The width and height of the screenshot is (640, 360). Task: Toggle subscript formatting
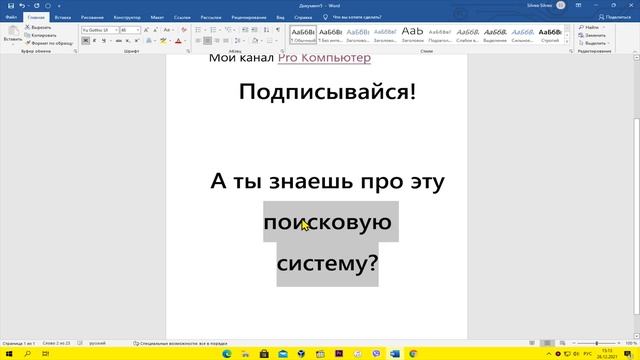[127, 41]
